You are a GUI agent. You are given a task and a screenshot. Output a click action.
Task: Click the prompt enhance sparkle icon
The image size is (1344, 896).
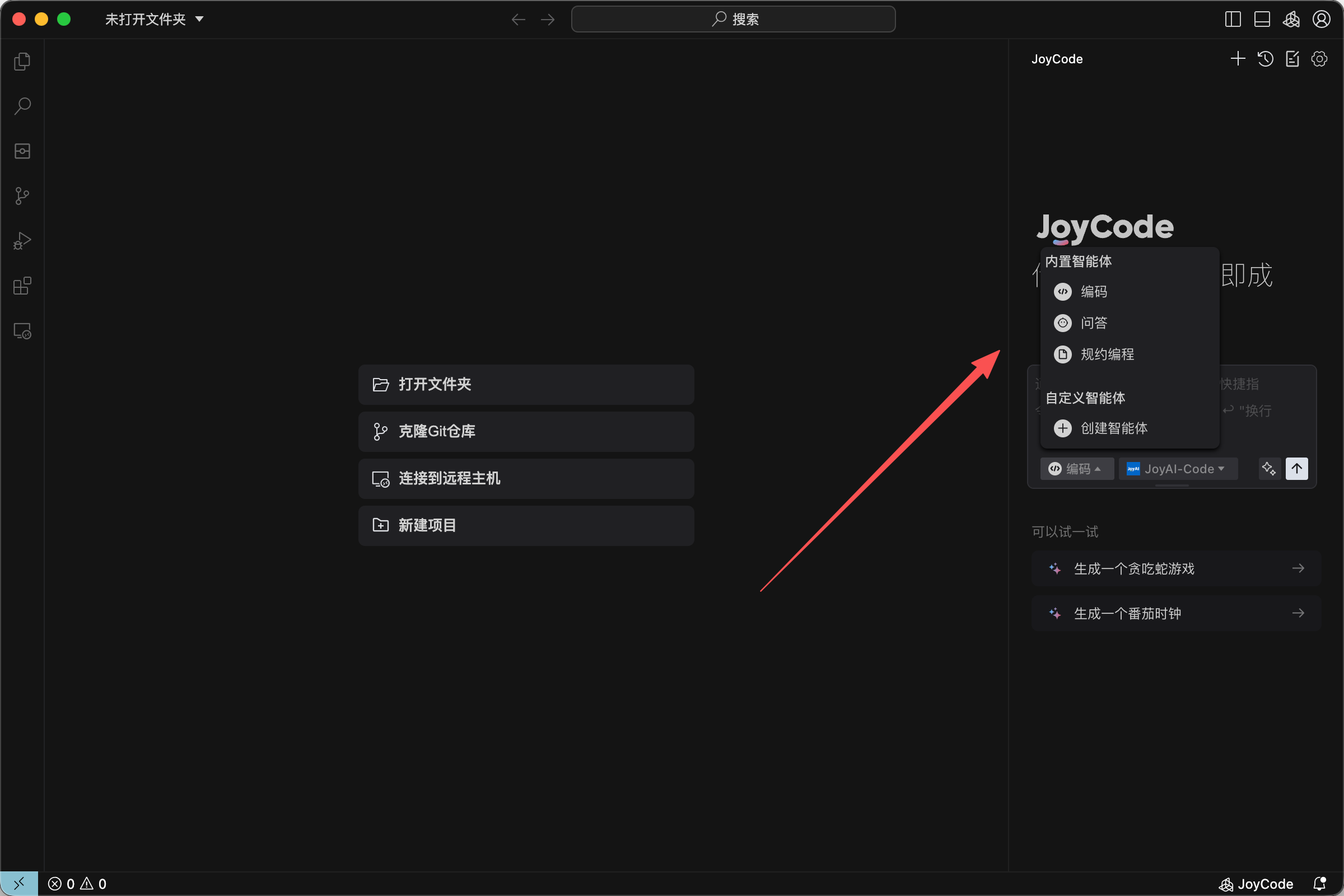pyautogui.click(x=1268, y=469)
